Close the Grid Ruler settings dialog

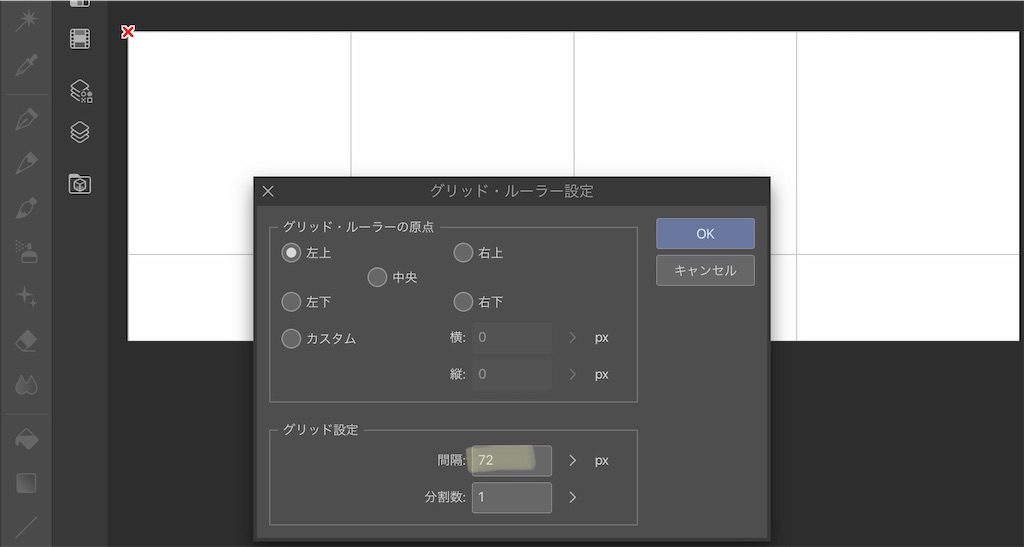click(x=268, y=191)
